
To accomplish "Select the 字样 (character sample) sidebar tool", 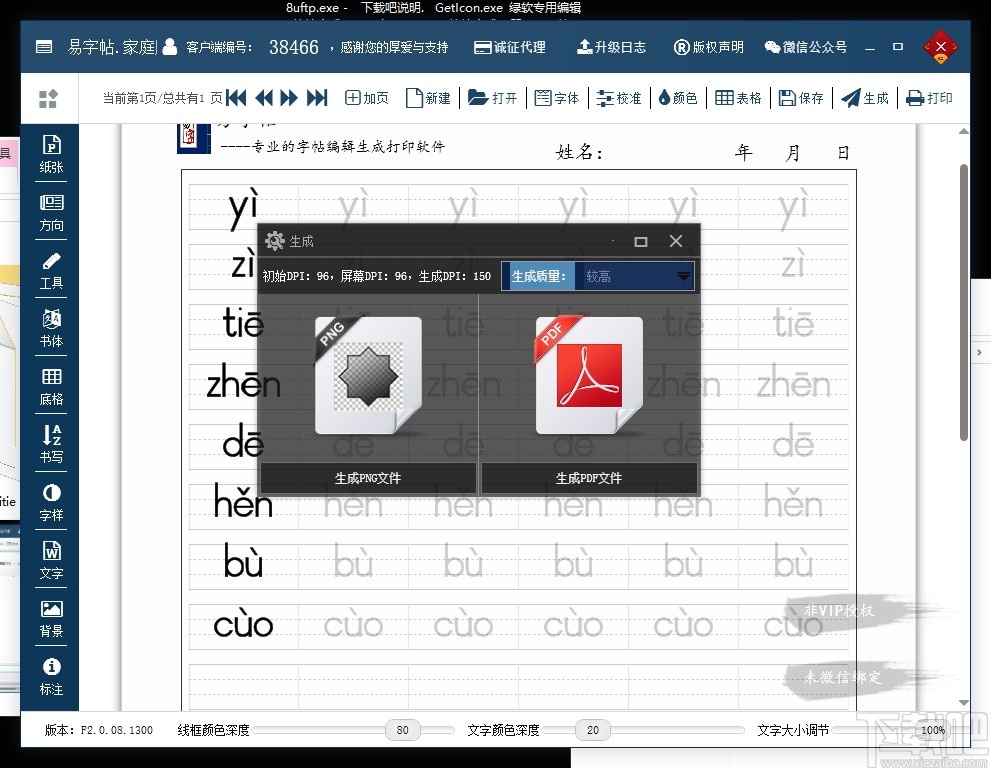I will [x=50, y=505].
